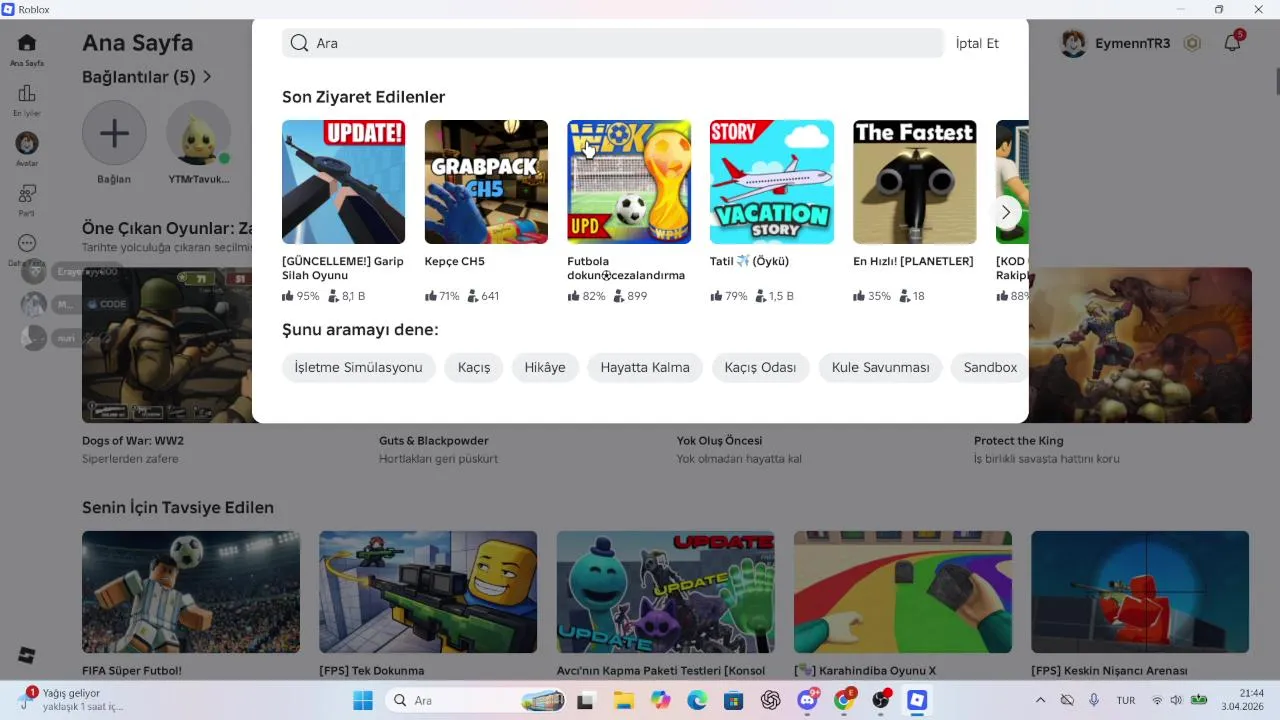Open Daha Fazla more sidebar icon
Image resolution: width=1280 pixels, height=720 pixels.
(x=27, y=243)
